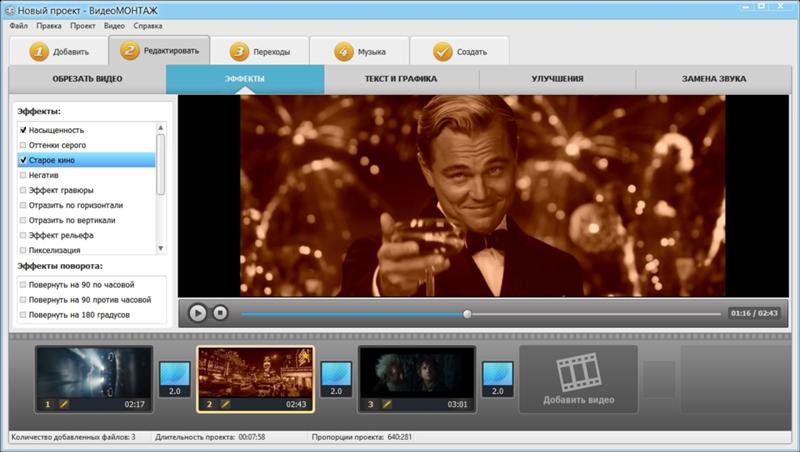Image resolution: width=800 pixels, height=452 pixels.
Task: Open the Файл menu
Action: tap(19, 26)
